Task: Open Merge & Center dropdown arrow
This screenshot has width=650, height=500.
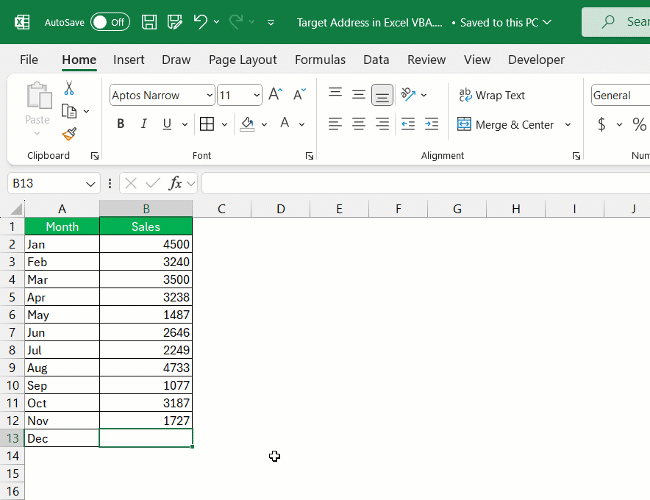Action: [568, 124]
